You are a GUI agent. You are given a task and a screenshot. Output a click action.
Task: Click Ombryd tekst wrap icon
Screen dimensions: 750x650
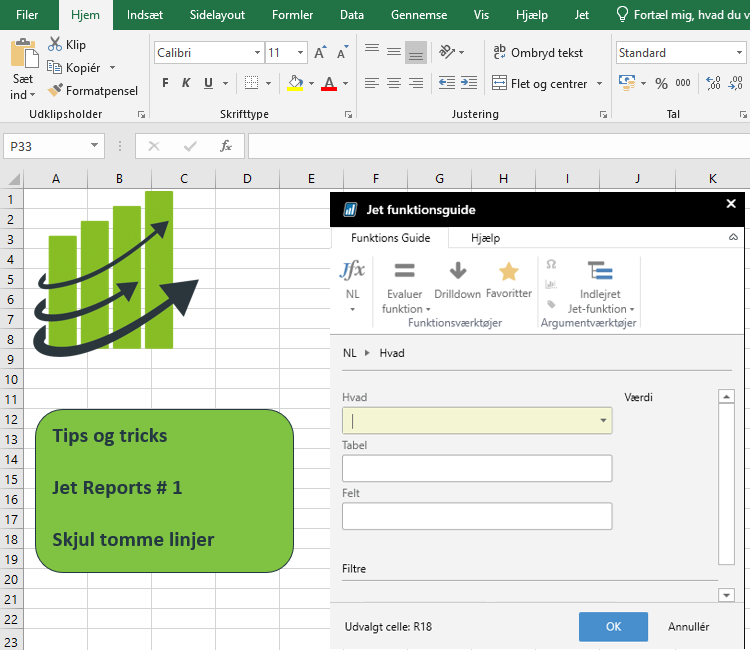click(499, 52)
